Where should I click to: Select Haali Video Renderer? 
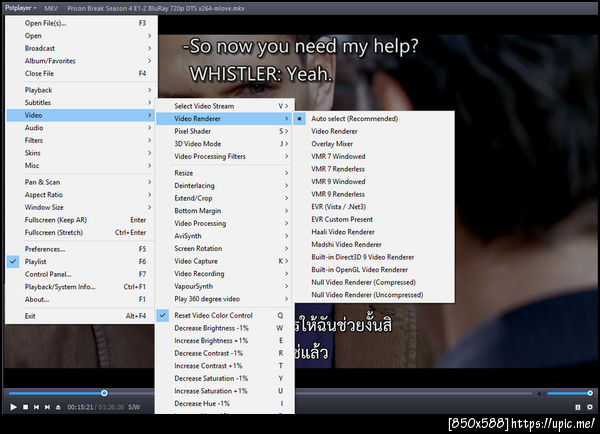(373, 232)
